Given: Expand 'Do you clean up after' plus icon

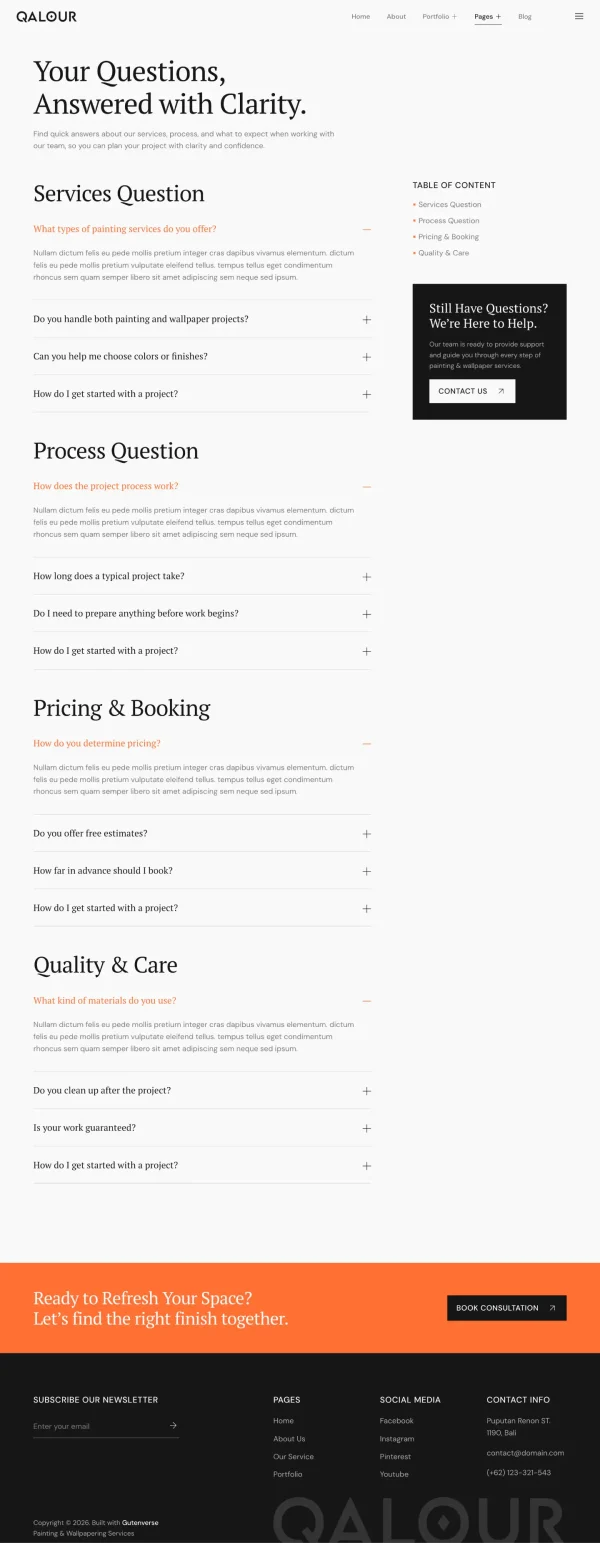Looking at the screenshot, I should pyautogui.click(x=367, y=1091).
